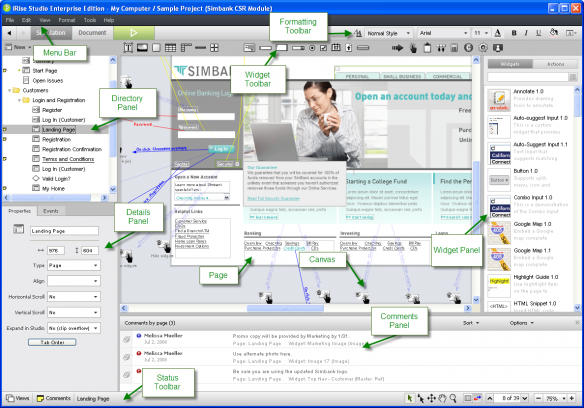Open the Normal Style dropdown

coord(388,33)
